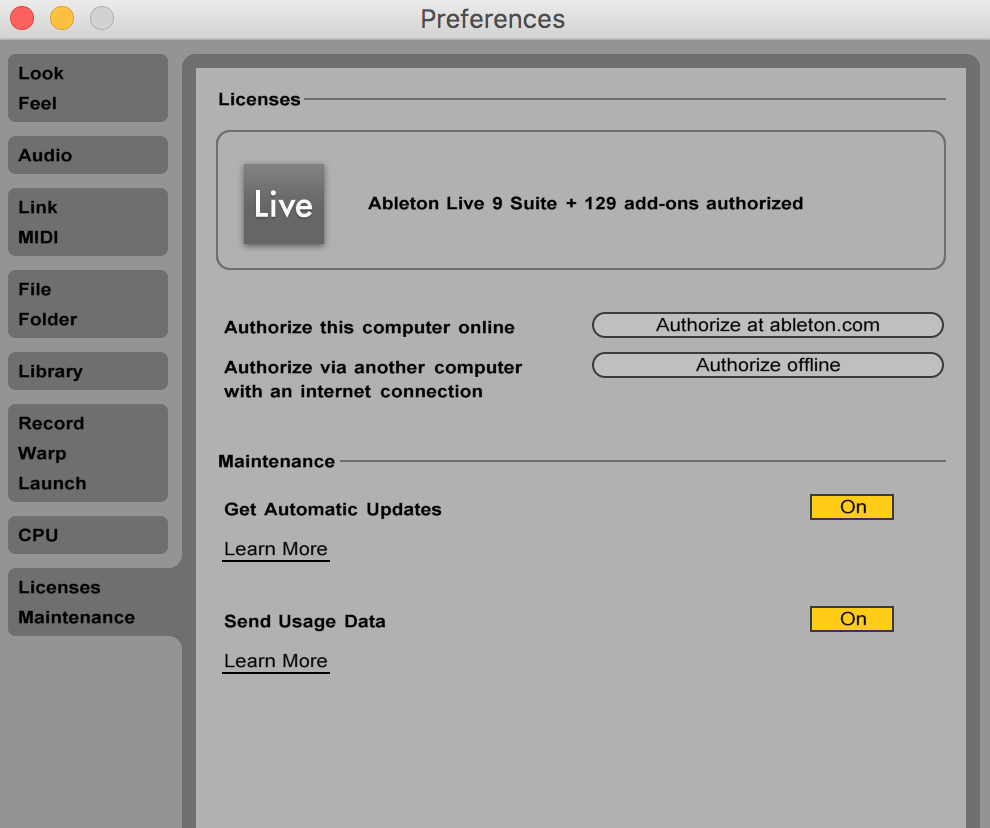Image resolution: width=990 pixels, height=828 pixels.
Task: Click the 'Licenses' section heading
Action: 259,99
